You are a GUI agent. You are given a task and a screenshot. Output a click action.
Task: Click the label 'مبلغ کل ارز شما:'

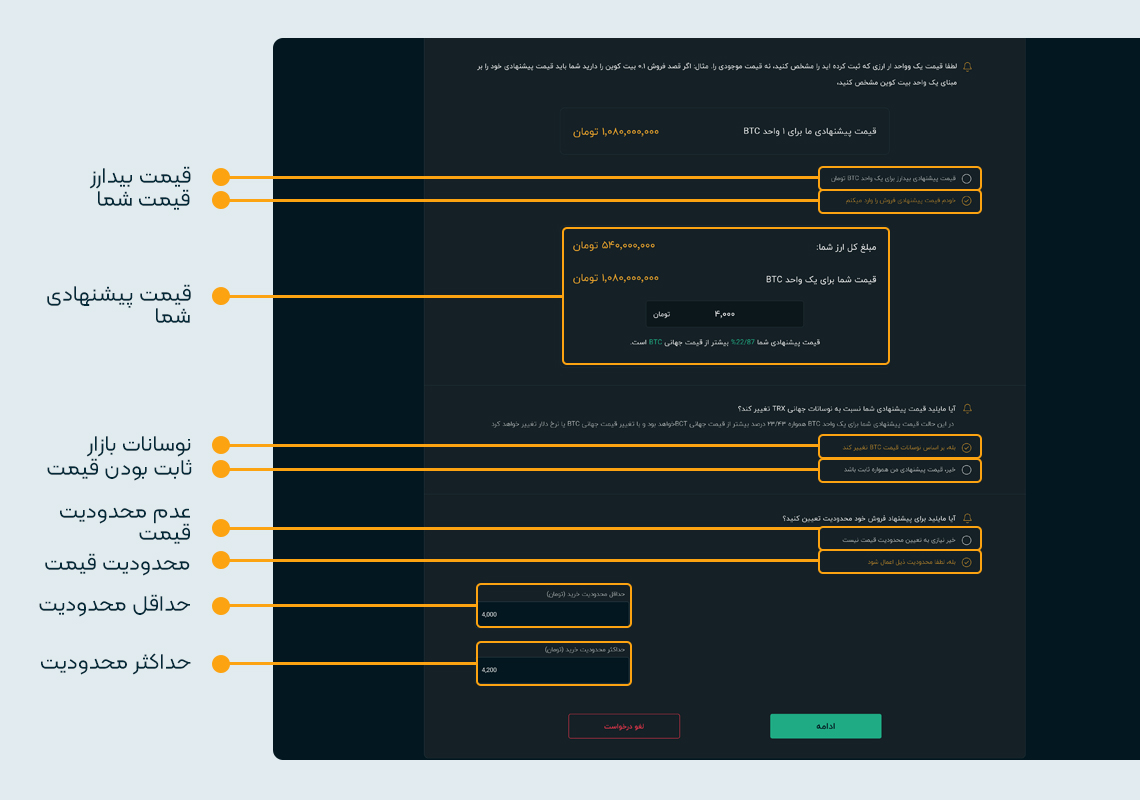tap(846, 247)
